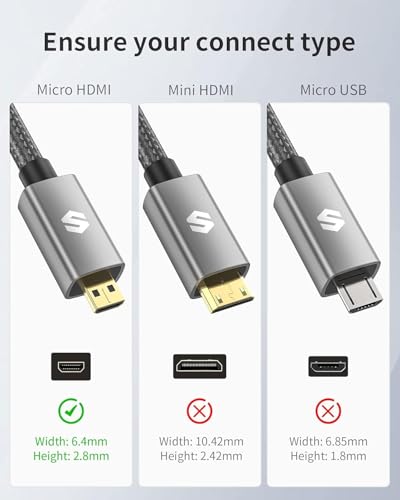Image resolution: width=400 pixels, height=500 pixels.
Task: Select the Mini HDMI port diagram icon
Action: pos(200,366)
